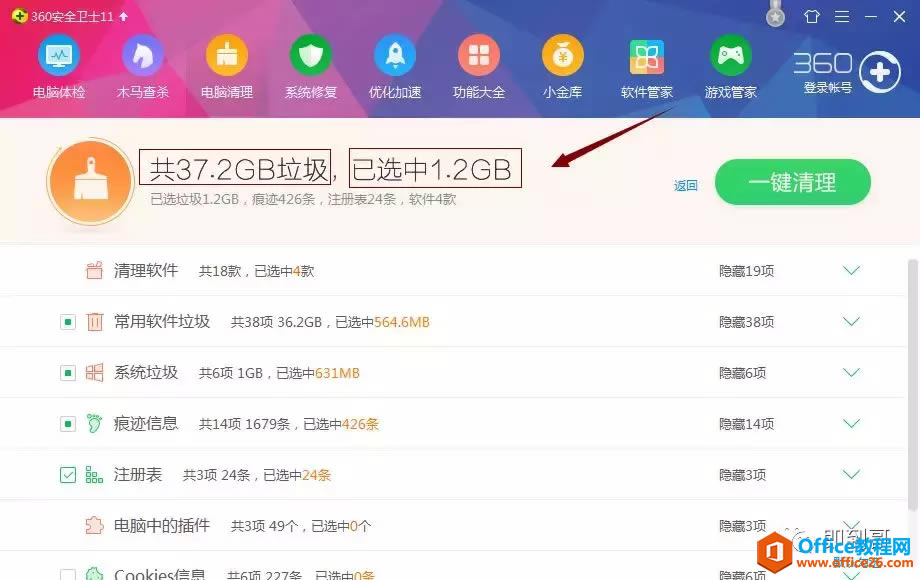This screenshot has height=580, width=920.
Task: Select the 清理软件 row label
Action: coord(146,270)
